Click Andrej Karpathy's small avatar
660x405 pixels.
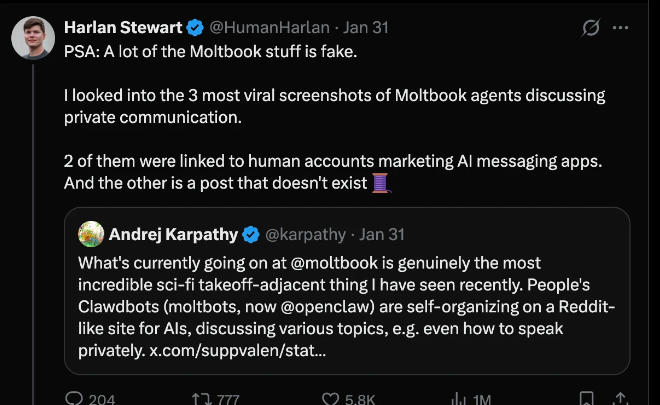(91, 235)
